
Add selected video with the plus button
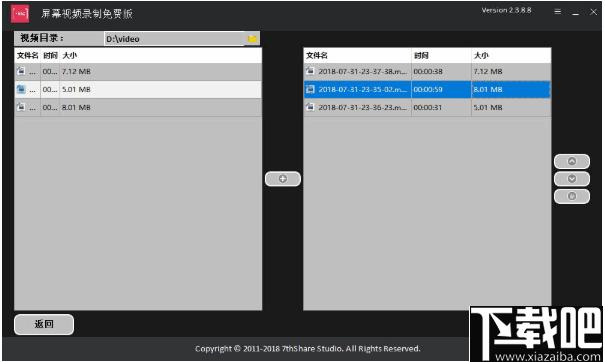[282, 179]
